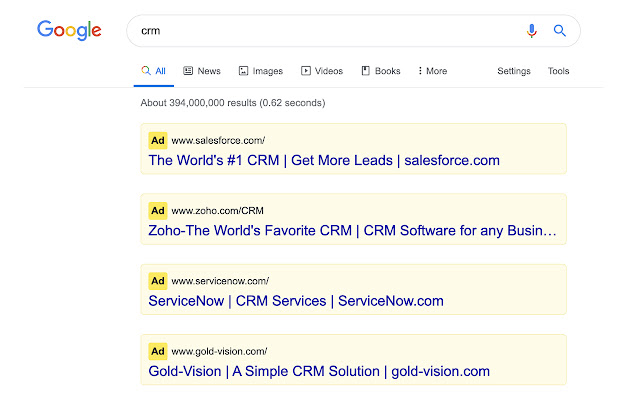The height and width of the screenshot is (400, 640).
Task: Switch to the Videos tab
Action: [322, 71]
